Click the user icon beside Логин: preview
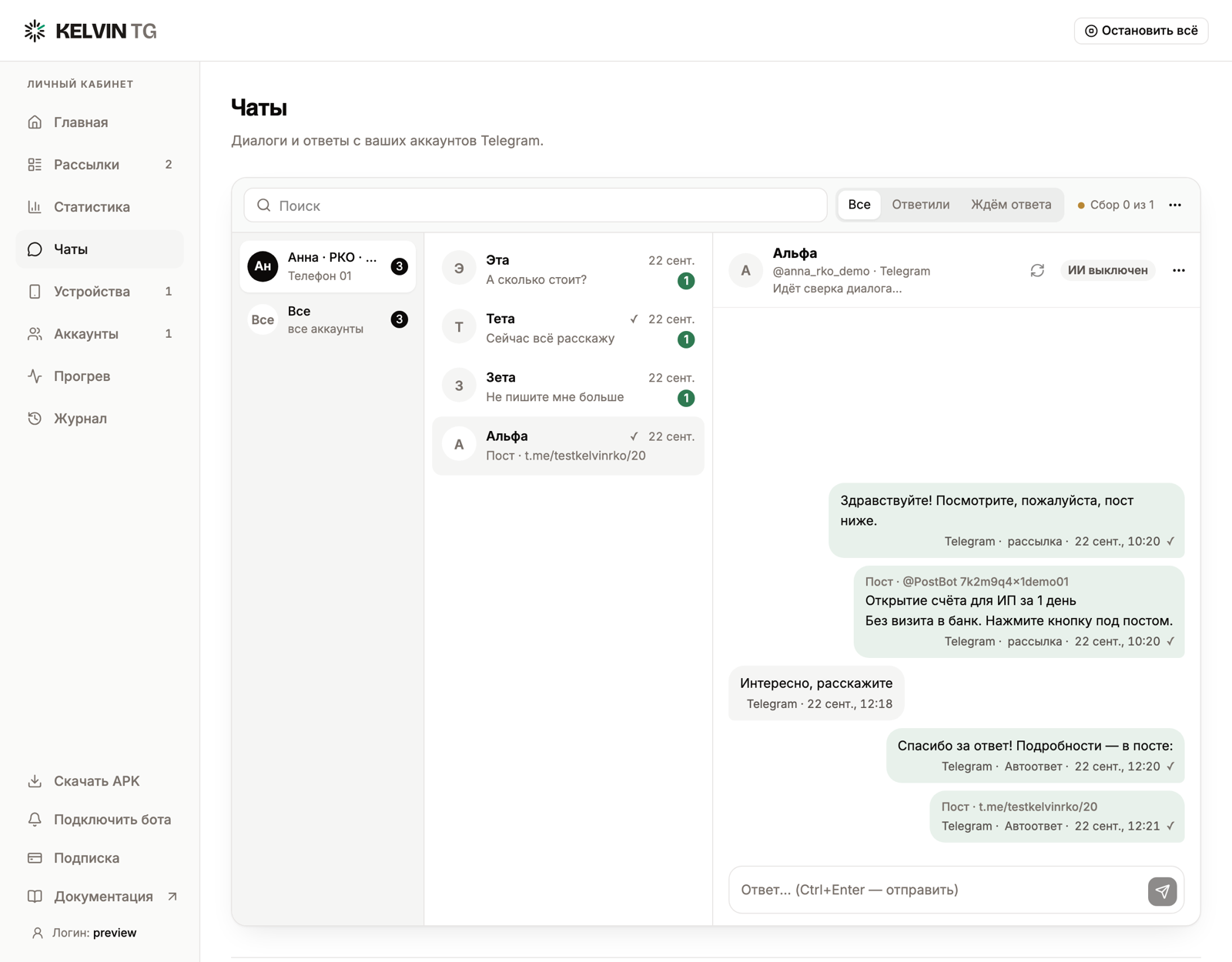 point(37,933)
